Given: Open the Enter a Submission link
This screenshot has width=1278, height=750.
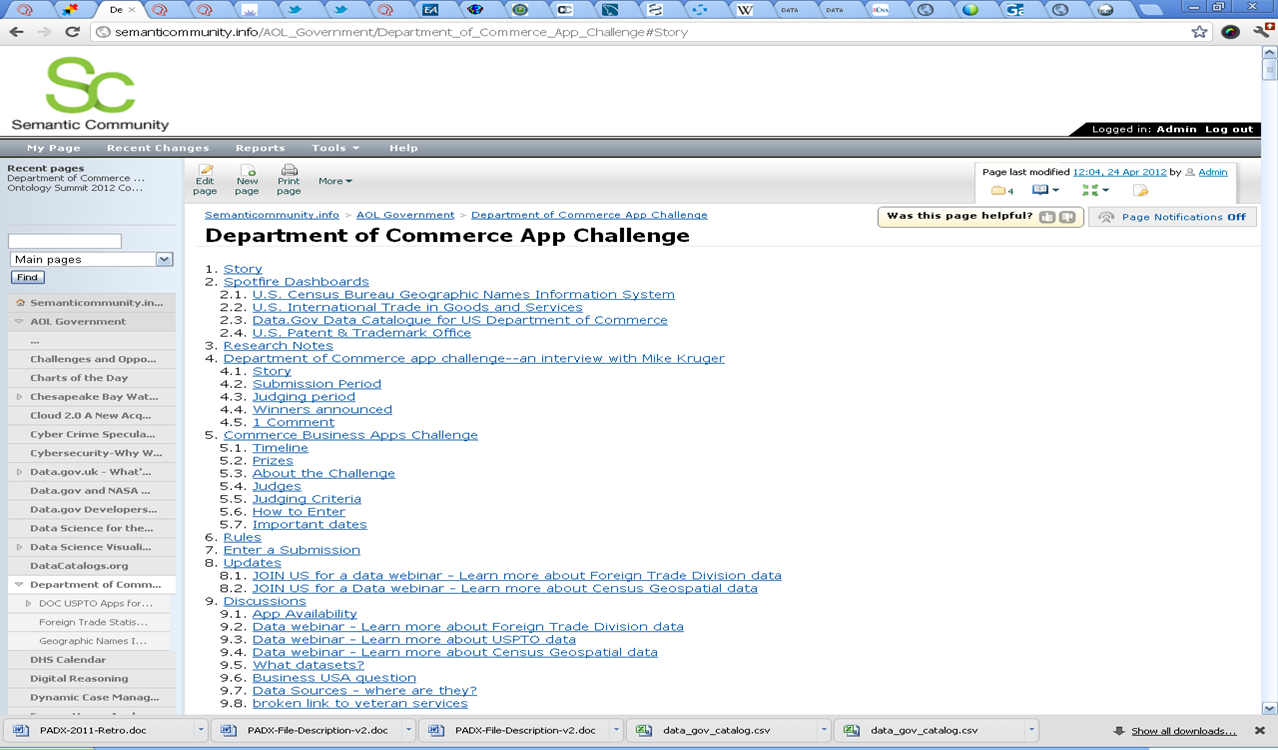Looking at the screenshot, I should [291, 550].
